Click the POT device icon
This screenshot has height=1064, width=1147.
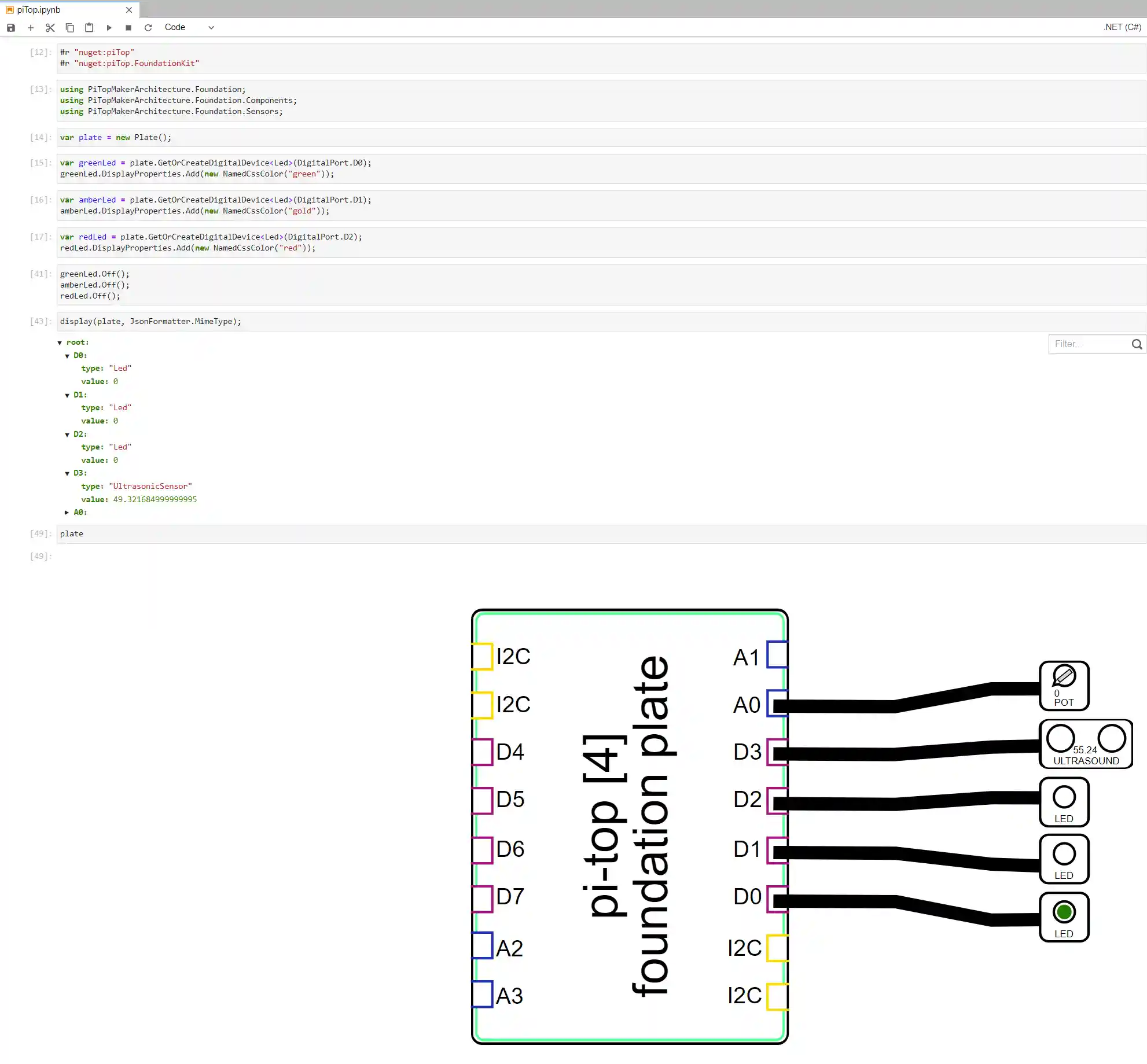click(x=1064, y=686)
